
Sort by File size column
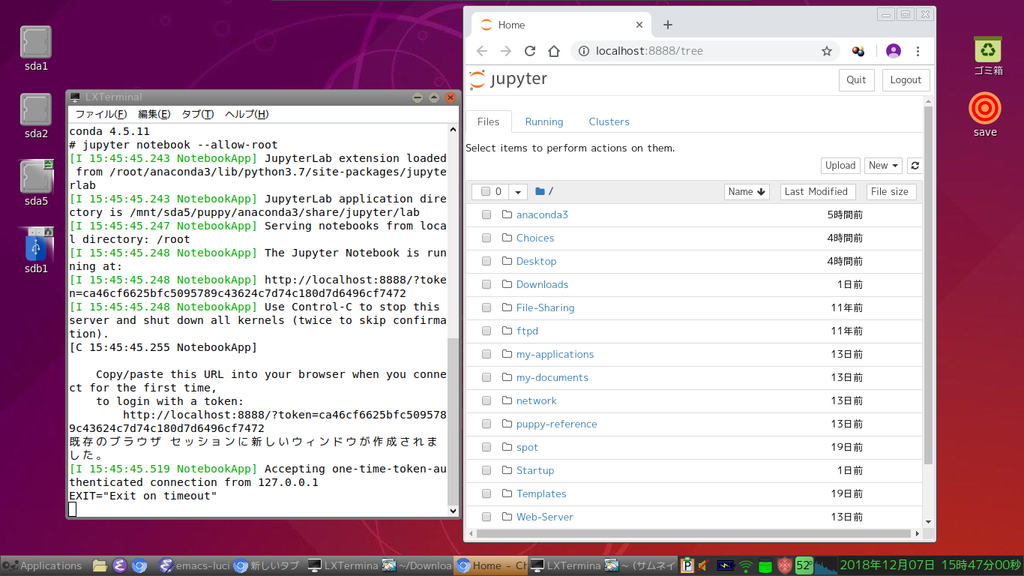(x=889, y=191)
